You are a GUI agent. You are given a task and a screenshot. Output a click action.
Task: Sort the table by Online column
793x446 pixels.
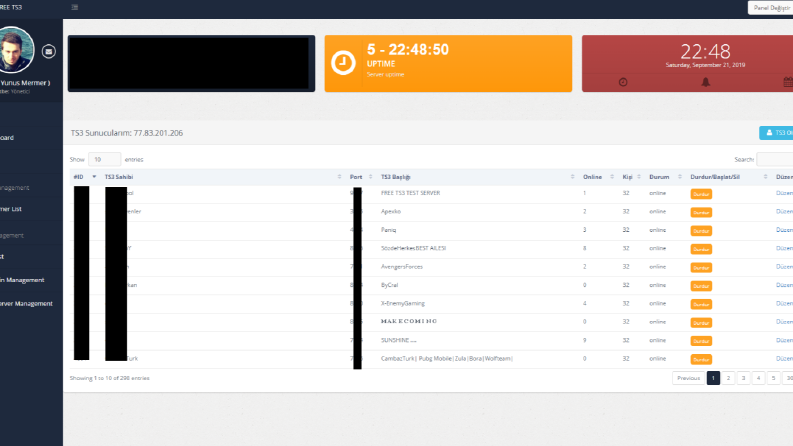[598, 177]
